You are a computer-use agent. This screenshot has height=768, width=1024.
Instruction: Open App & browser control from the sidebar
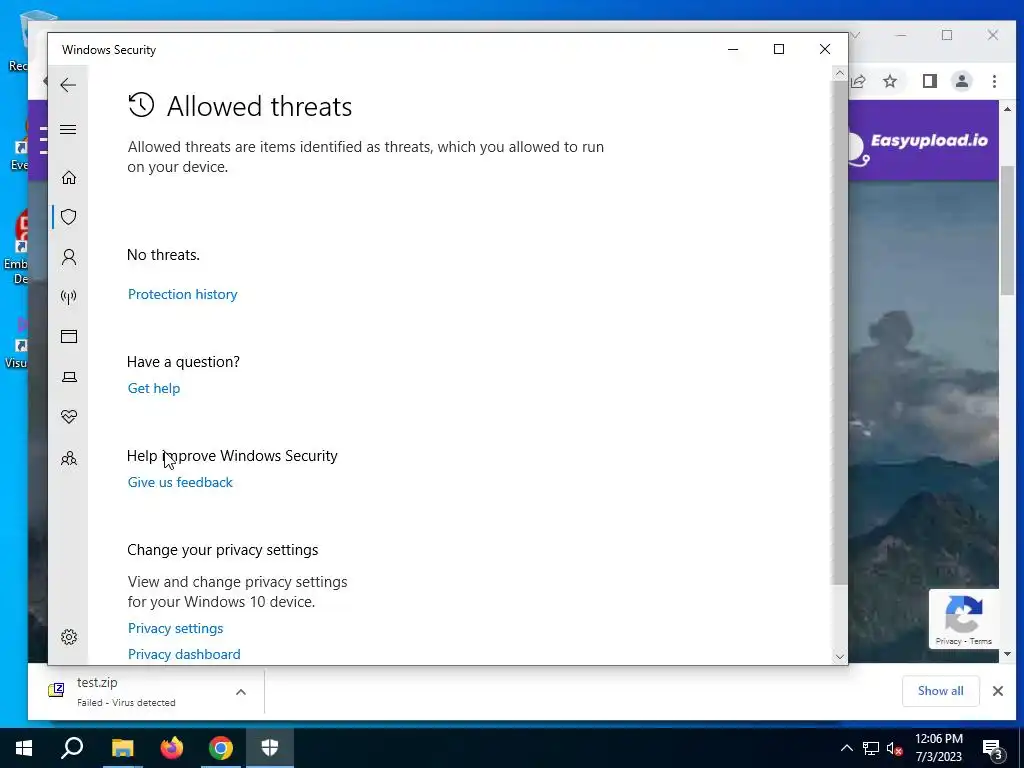(x=69, y=336)
